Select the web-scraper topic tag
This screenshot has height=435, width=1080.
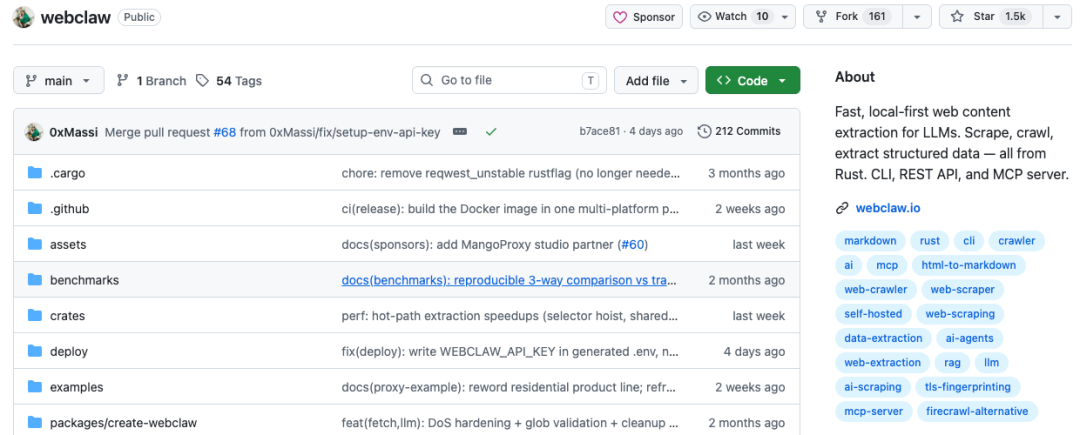tap(962, 290)
